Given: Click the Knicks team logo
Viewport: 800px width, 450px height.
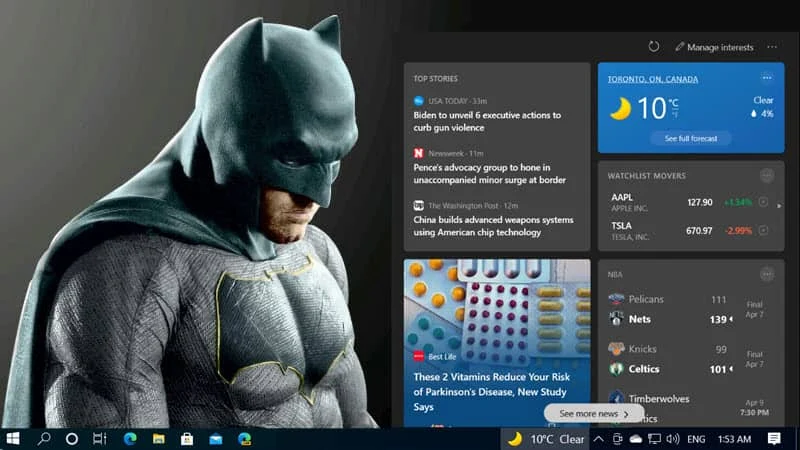Looking at the screenshot, I should [x=616, y=349].
